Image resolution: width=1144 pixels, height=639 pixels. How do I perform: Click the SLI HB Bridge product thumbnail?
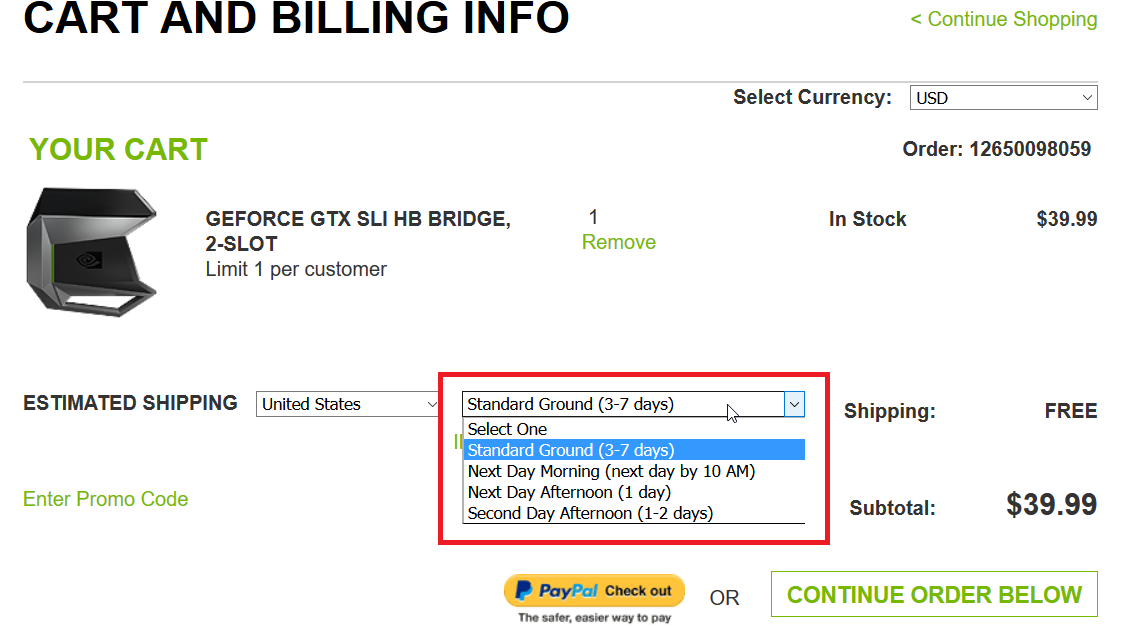click(x=92, y=252)
